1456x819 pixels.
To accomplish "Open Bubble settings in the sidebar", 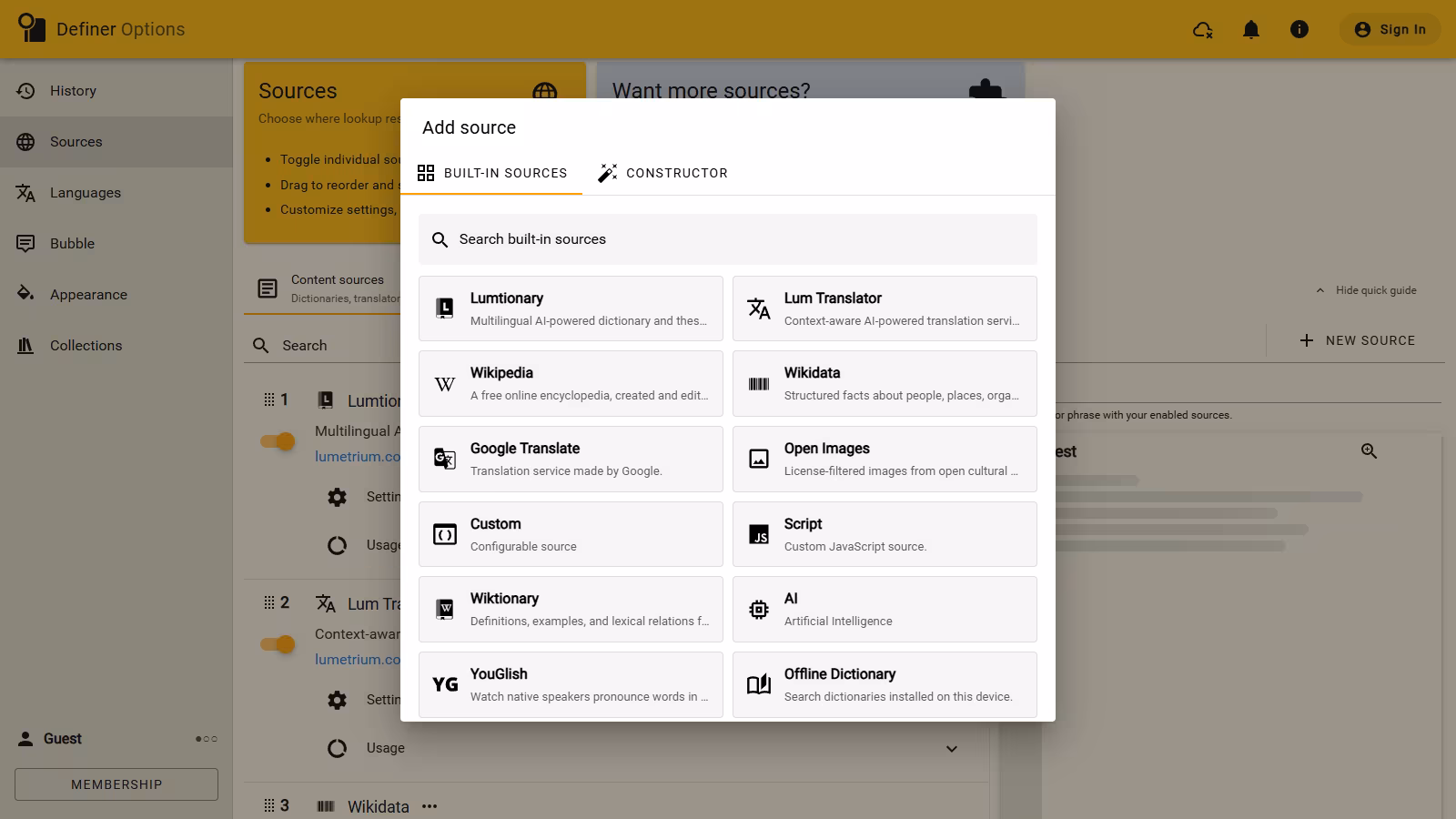I will coord(116,244).
